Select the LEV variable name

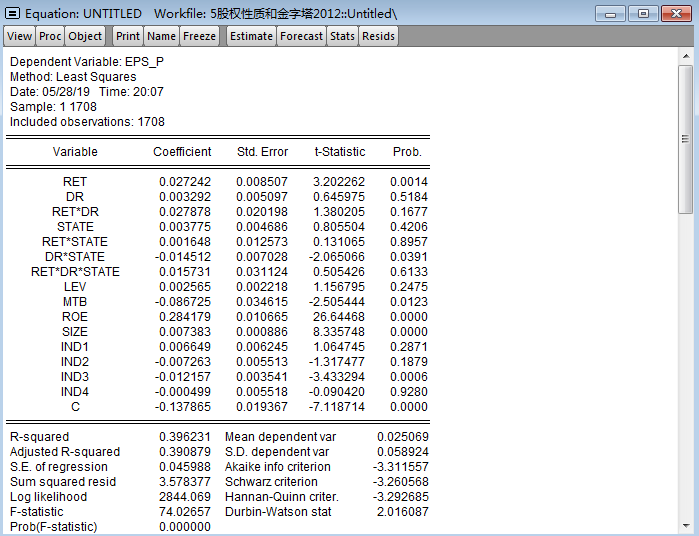coord(75,287)
